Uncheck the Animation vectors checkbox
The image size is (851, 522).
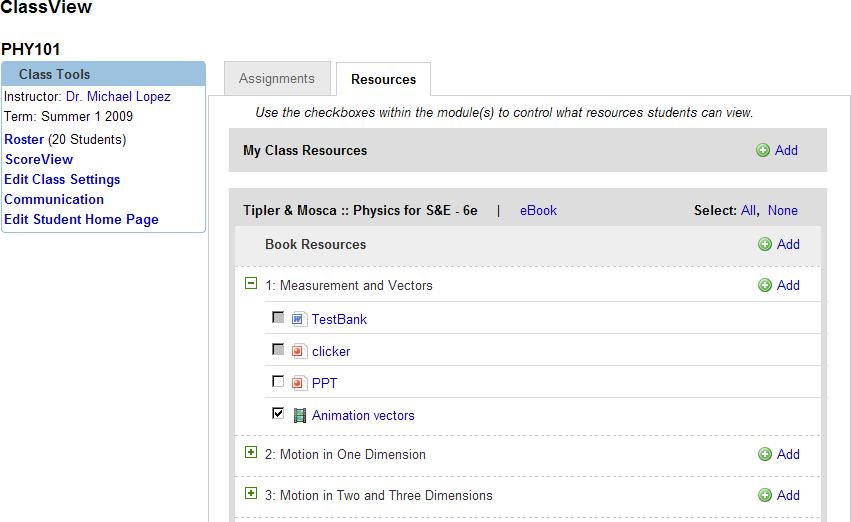coord(278,413)
